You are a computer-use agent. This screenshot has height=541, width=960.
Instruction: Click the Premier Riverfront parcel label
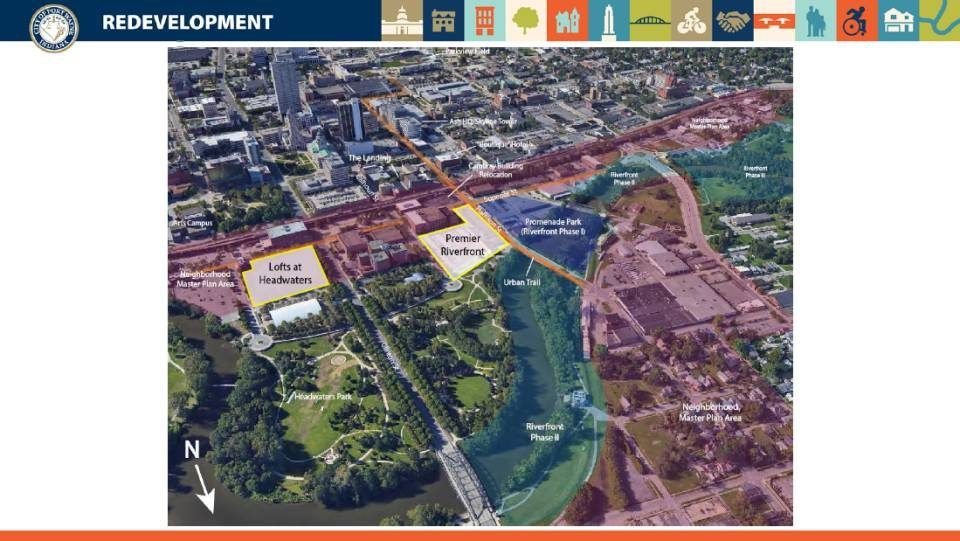pos(464,246)
